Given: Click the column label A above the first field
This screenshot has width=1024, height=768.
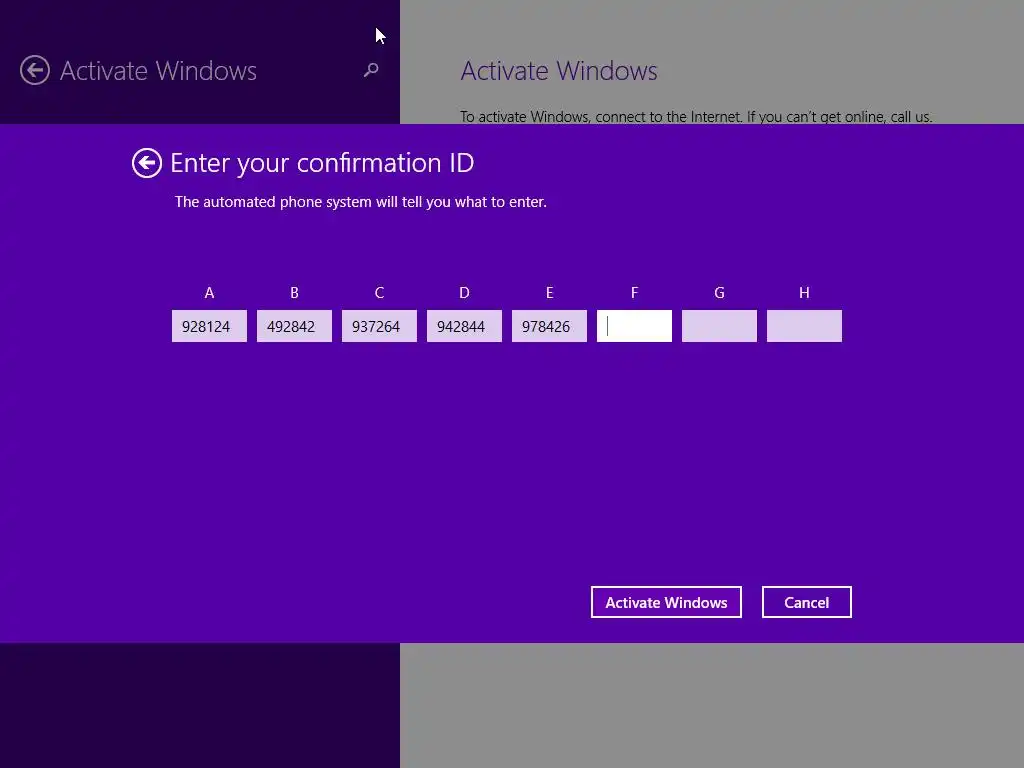Looking at the screenshot, I should pos(209,293).
